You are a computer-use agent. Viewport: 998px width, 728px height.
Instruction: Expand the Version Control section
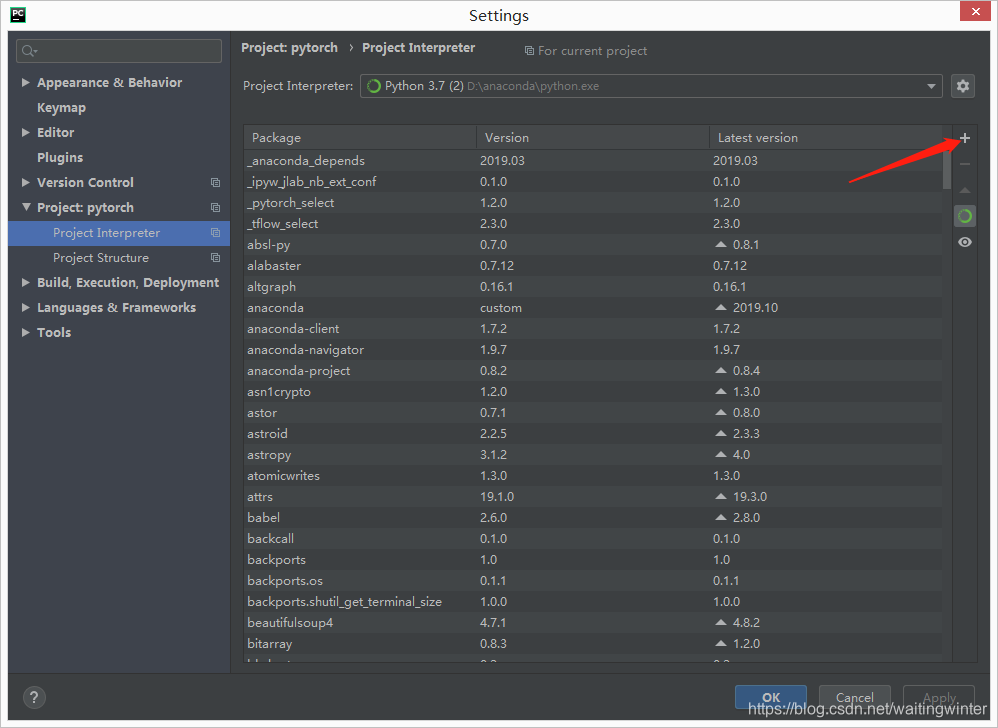(x=25, y=183)
